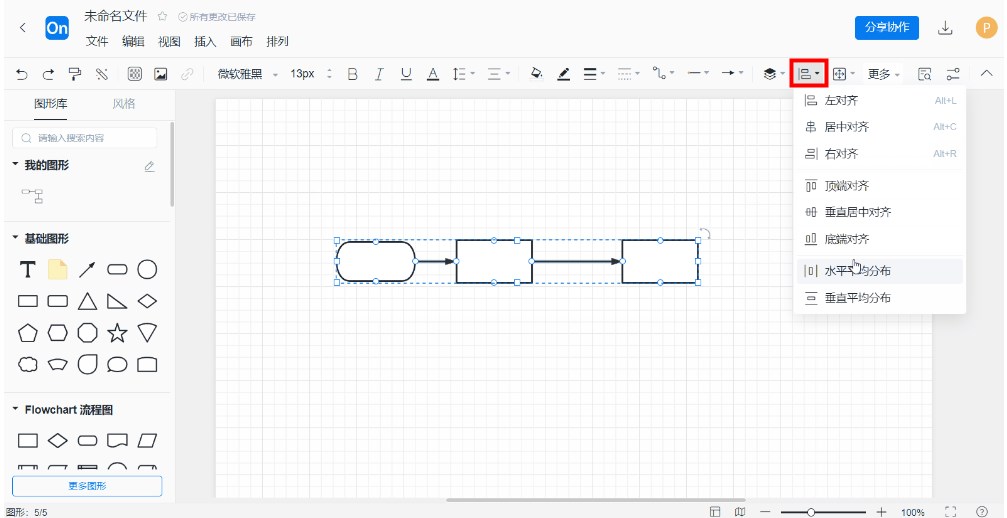Click the 更多图形 button
This screenshot has height=518, width=1007.
[87, 486]
